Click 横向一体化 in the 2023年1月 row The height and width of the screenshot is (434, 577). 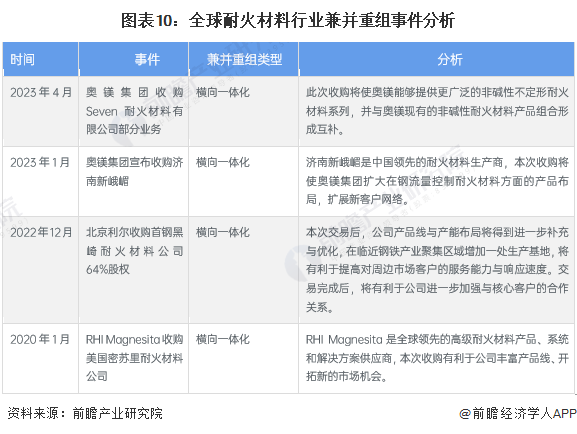pos(223,162)
